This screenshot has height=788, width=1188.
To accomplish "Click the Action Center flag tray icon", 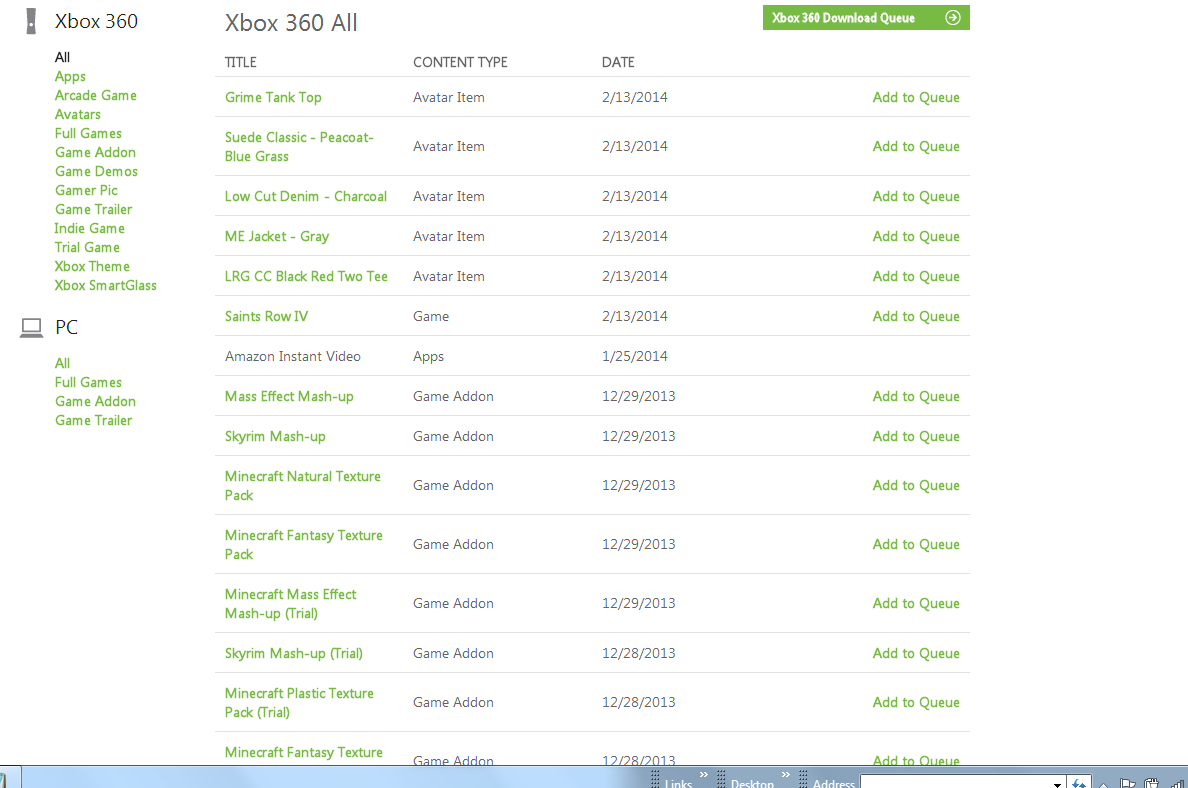I will pos(1127,783).
